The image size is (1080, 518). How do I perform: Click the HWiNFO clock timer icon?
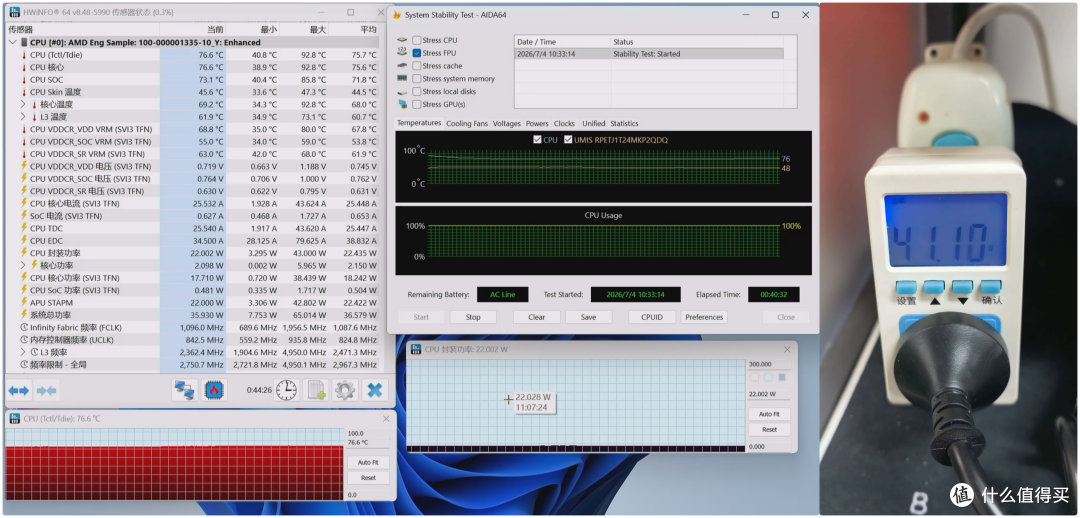coord(286,390)
